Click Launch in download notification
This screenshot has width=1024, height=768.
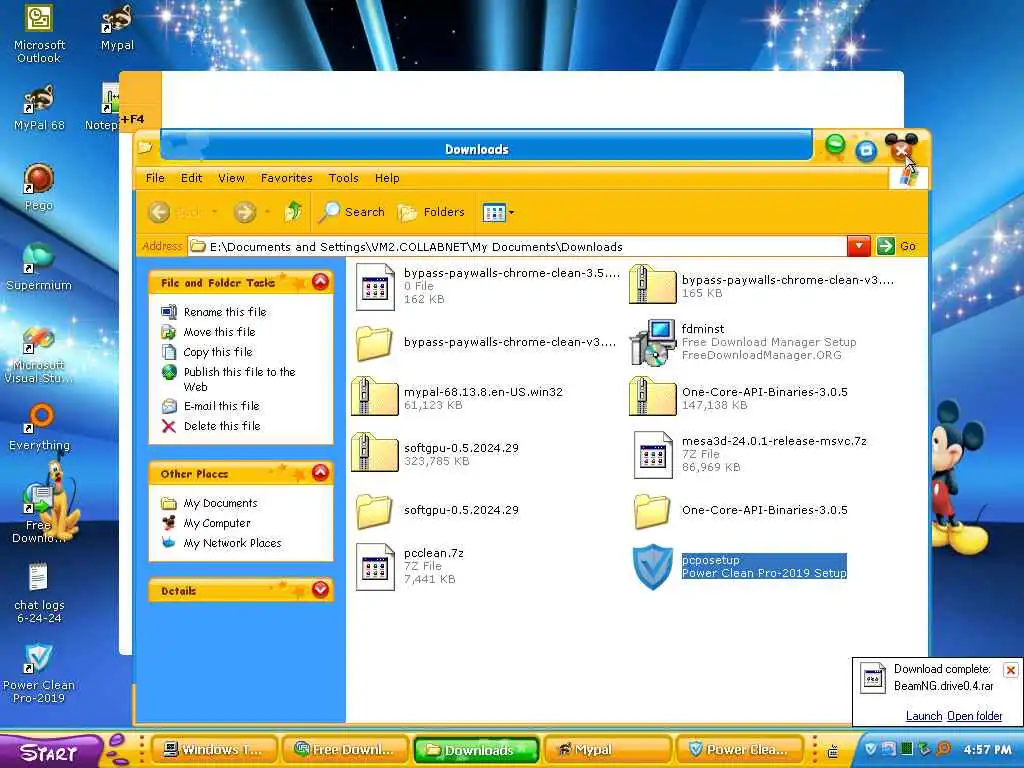[924, 716]
